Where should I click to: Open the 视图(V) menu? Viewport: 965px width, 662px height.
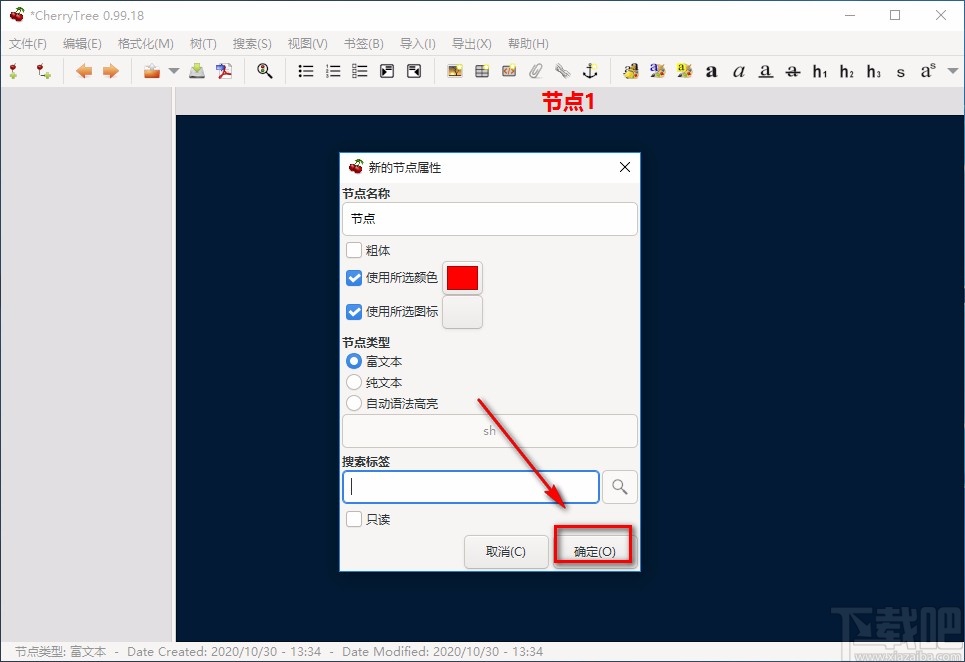click(307, 44)
